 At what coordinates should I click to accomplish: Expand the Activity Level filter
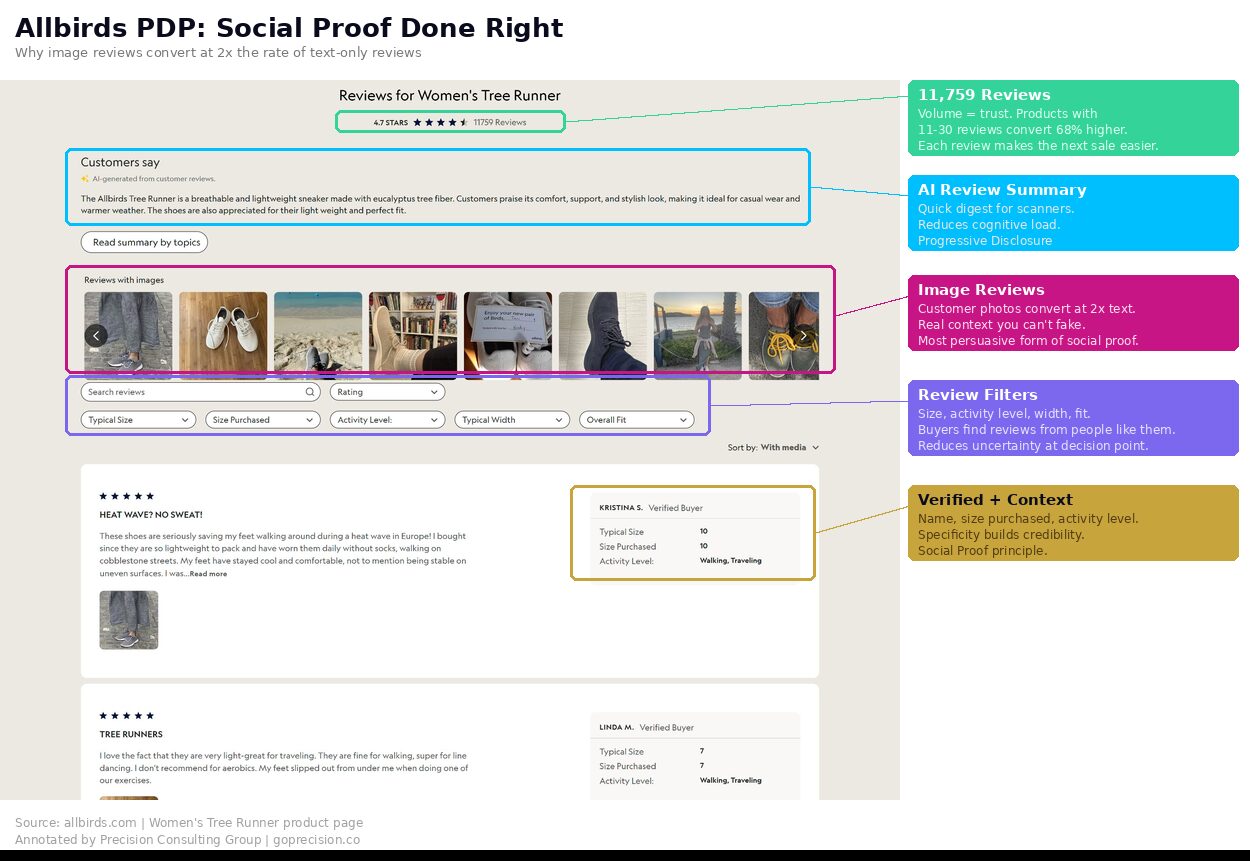click(x=387, y=419)
